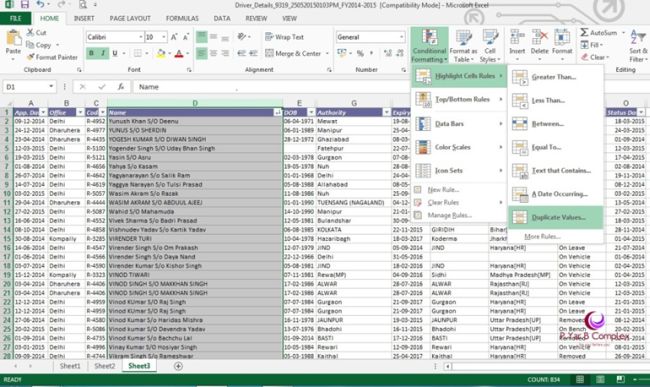
Task: Switch to Sheet1 tab
Action: pos(70,366)
